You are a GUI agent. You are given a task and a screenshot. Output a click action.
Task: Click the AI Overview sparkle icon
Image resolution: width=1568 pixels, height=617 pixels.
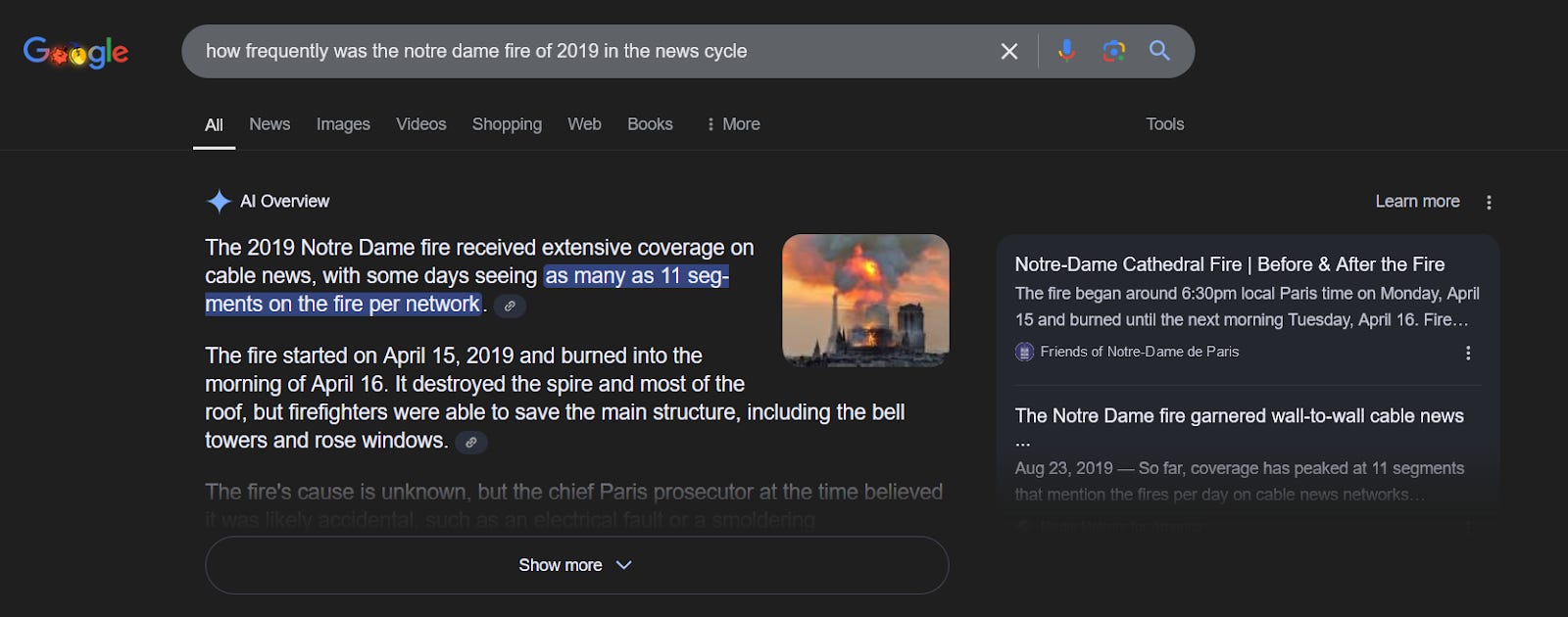(x=219, y=202)
